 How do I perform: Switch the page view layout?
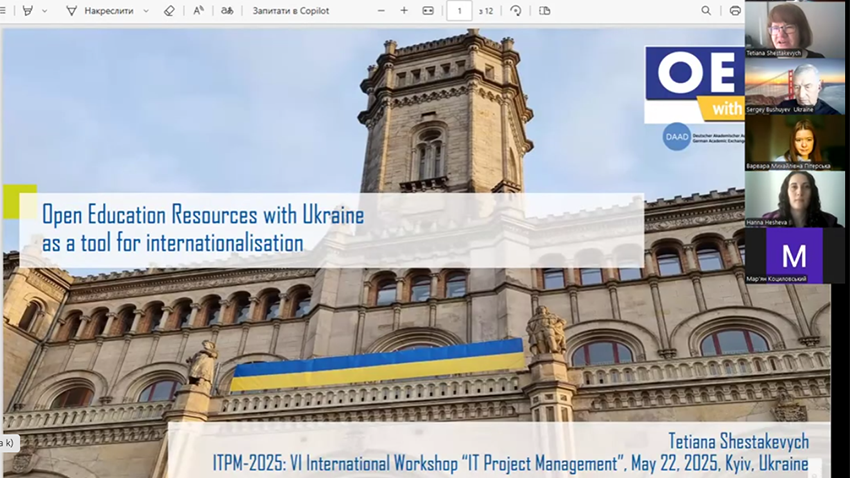tap(544, 11)
